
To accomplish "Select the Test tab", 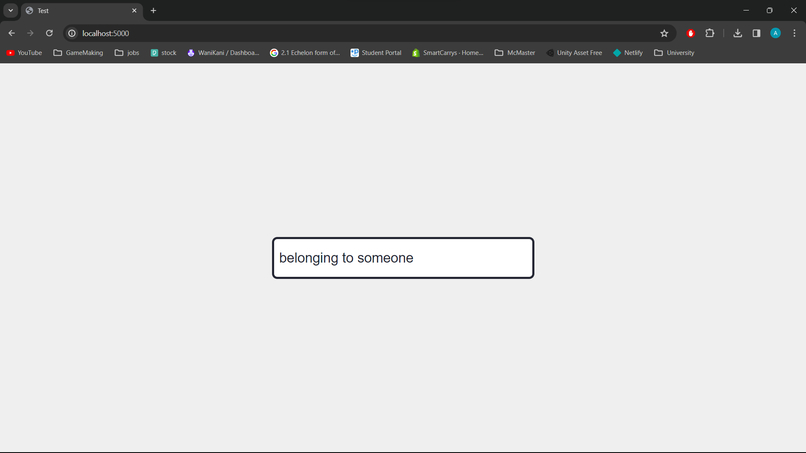I will point(75,10).
